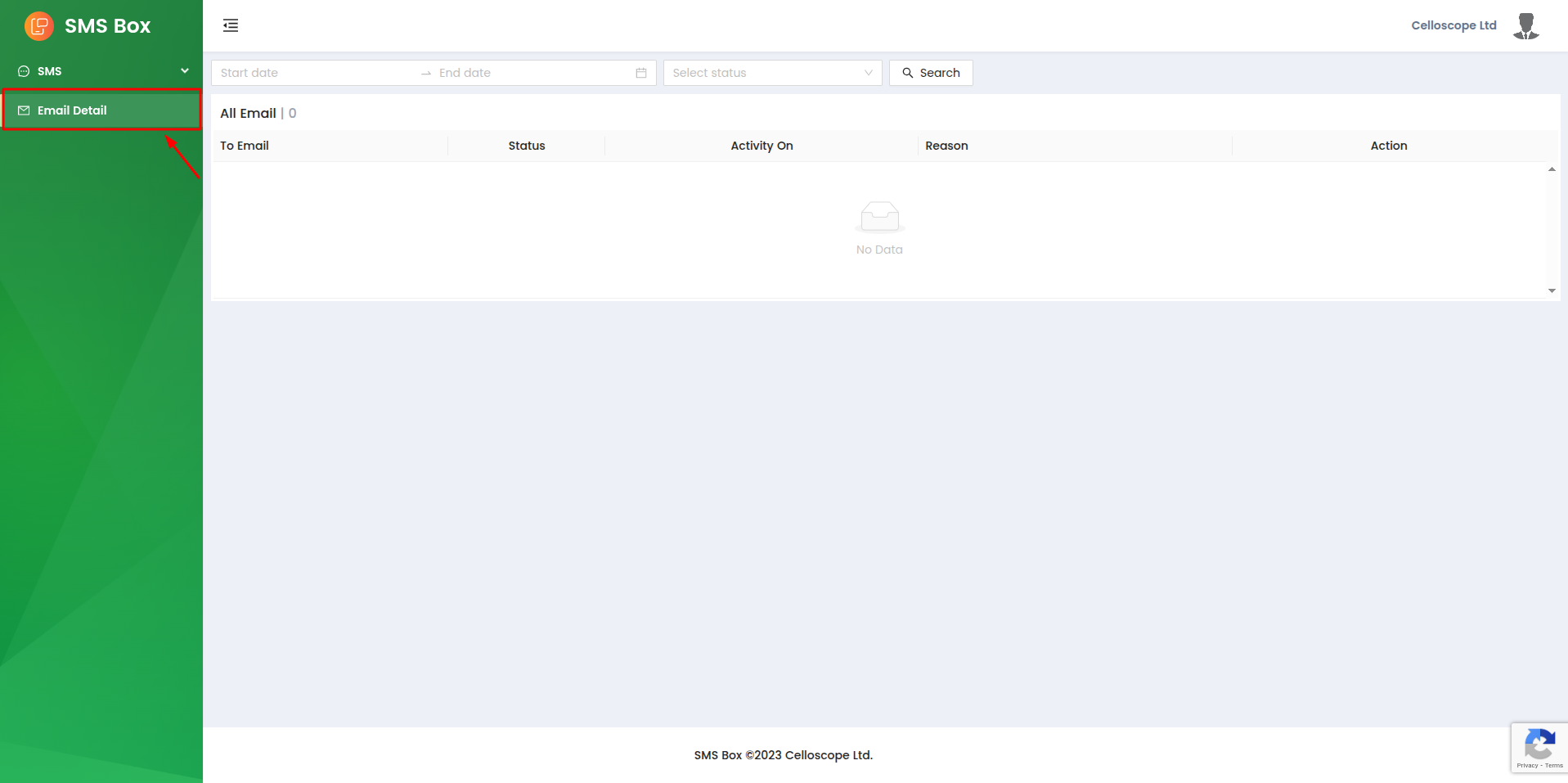Image resolution: width=1568 pixels, height=783 pixels.
Task: Click the End date field
Action: tap(532, 73)
